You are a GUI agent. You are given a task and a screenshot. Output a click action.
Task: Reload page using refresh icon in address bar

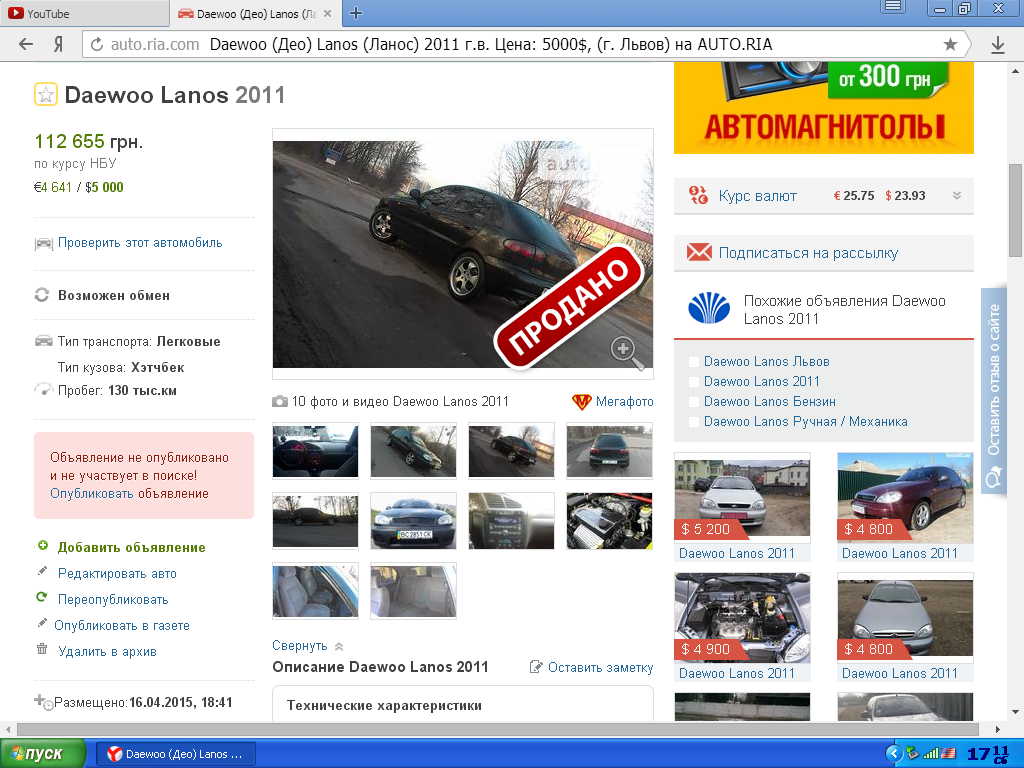coord(97,44)
